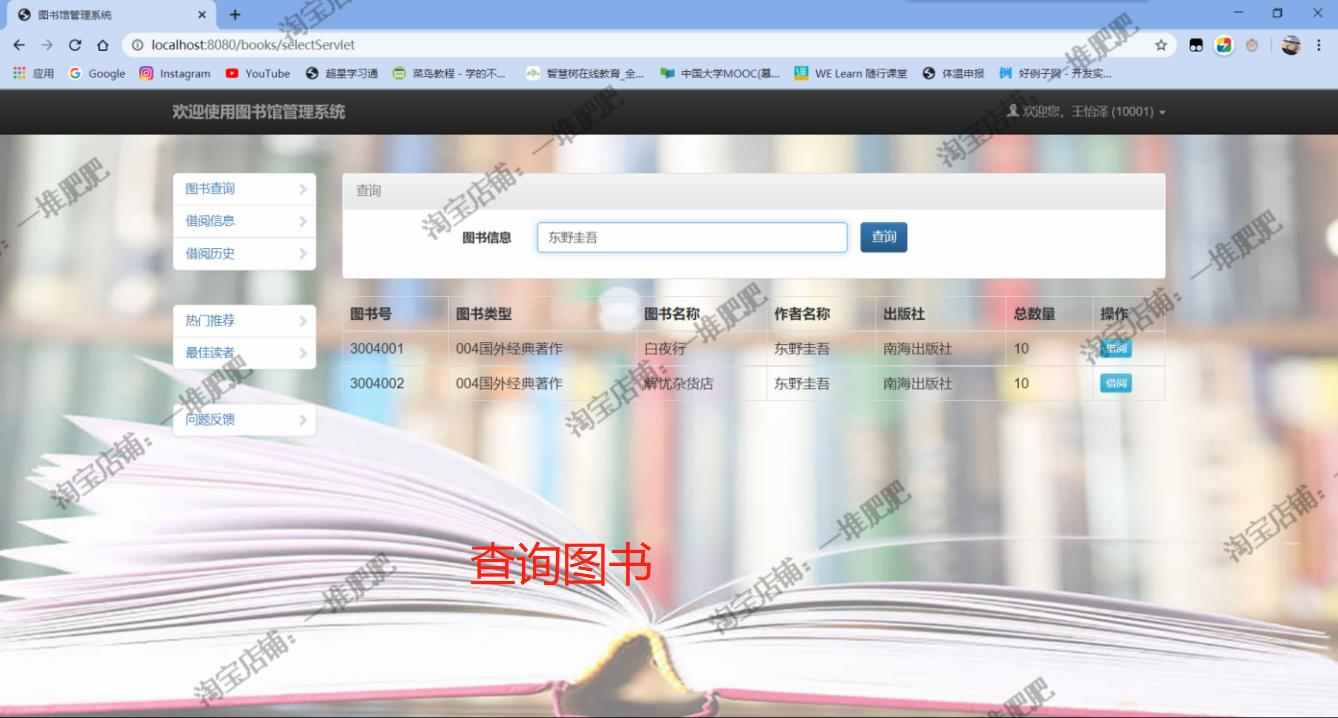
Task: Bookmark this page with the star icon
Action: point(1161,45)
